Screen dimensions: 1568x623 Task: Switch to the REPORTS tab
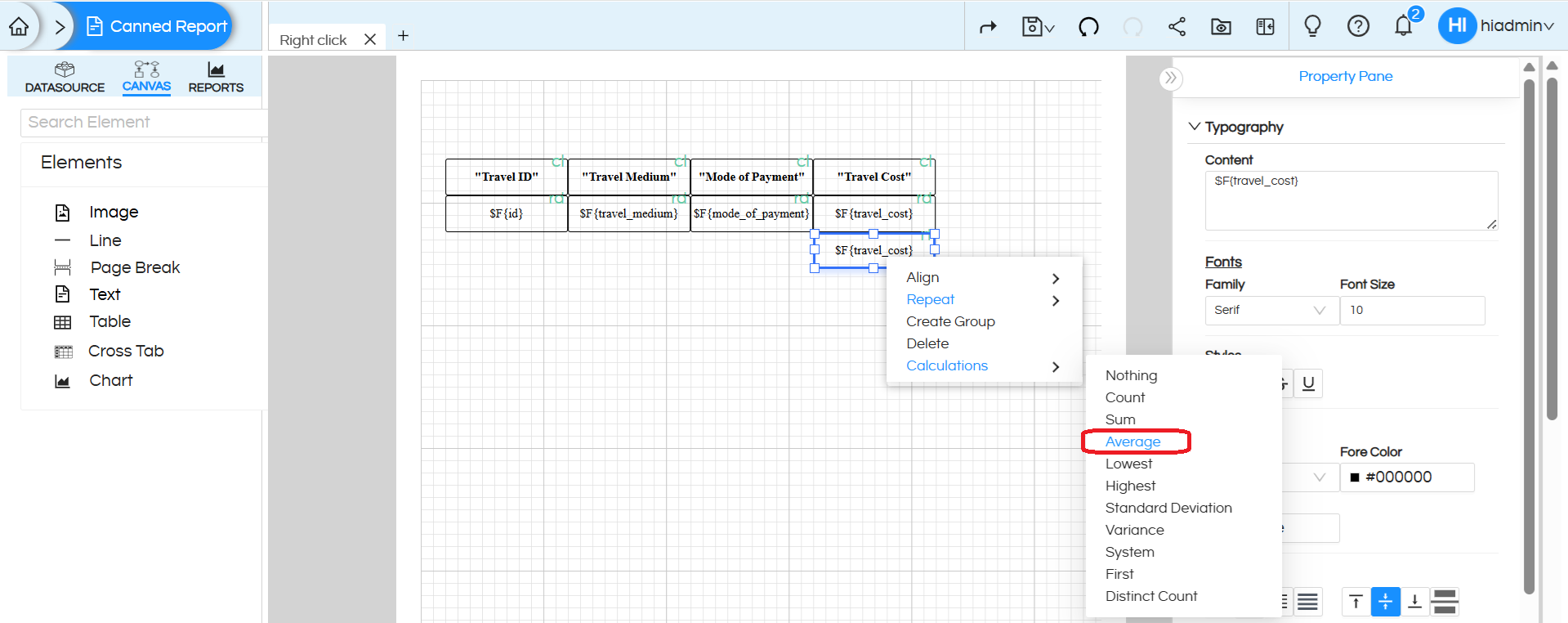pos(216,78)
